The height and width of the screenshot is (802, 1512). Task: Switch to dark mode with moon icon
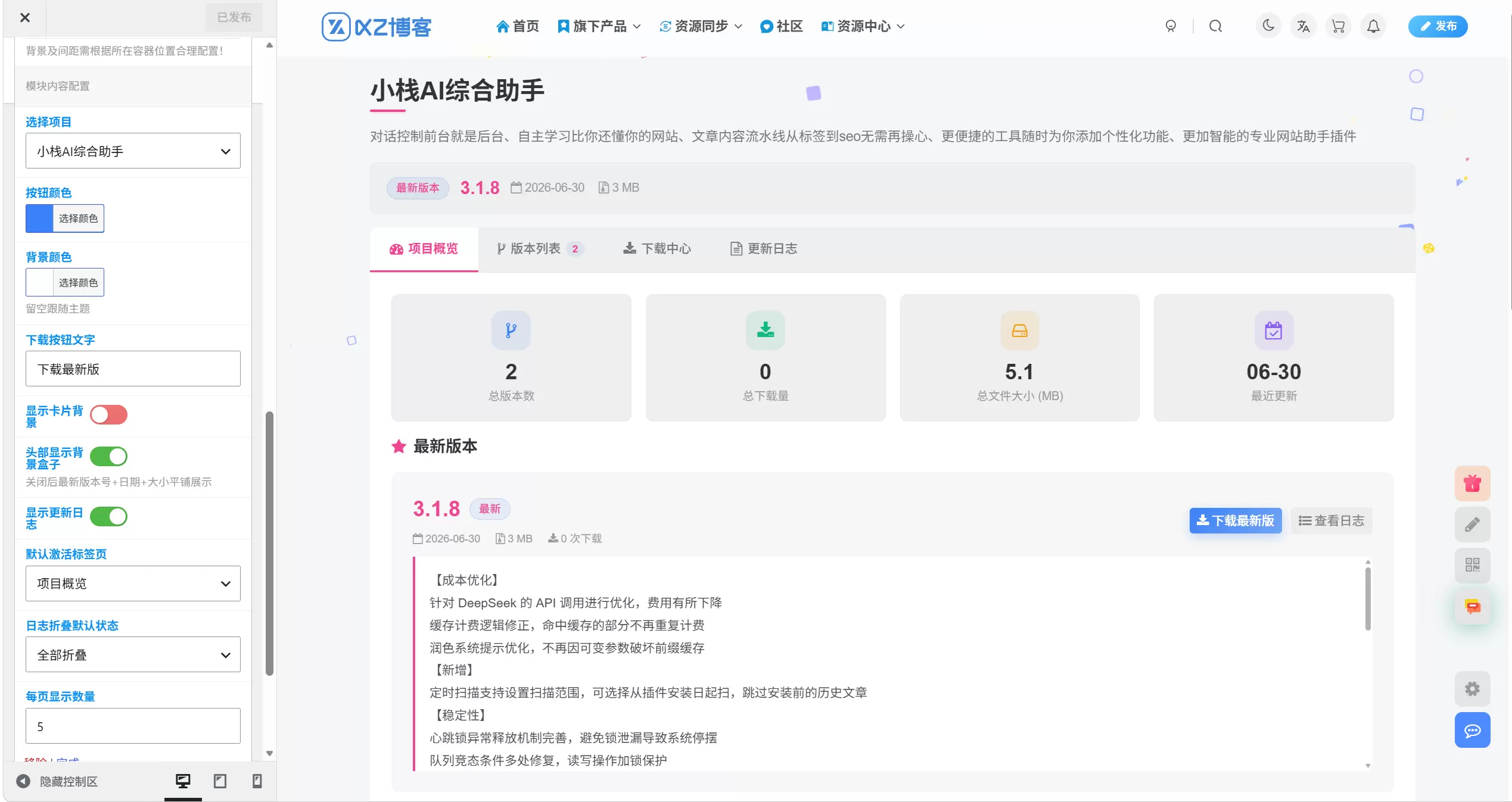(x=1268, y=26)
